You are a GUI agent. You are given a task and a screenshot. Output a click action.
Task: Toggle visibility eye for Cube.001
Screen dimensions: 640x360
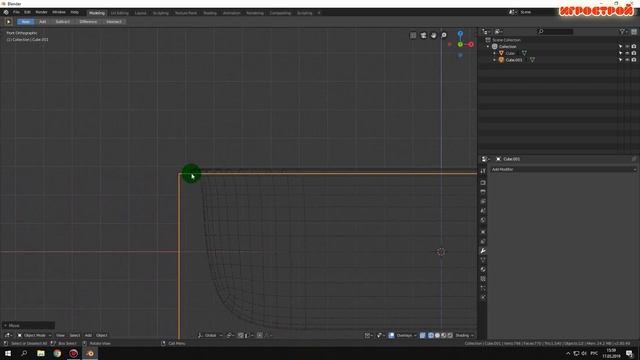coord(627,60)
